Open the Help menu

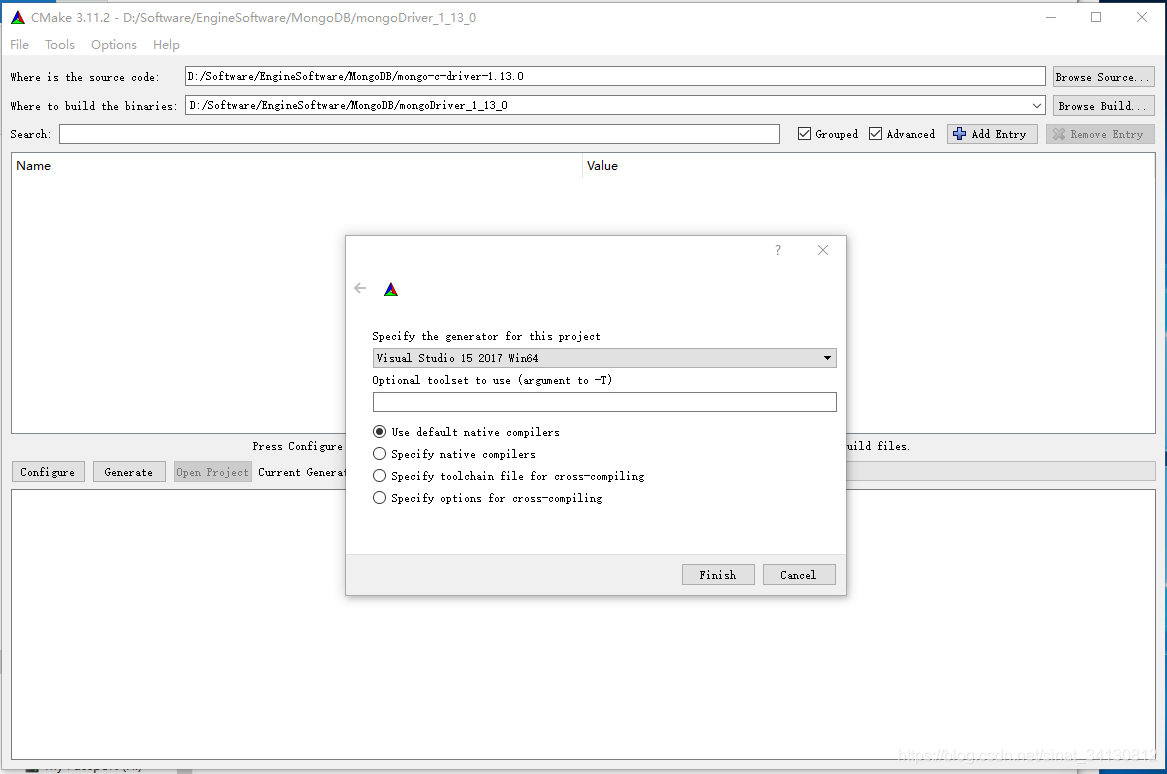click(x=166, y=45)
